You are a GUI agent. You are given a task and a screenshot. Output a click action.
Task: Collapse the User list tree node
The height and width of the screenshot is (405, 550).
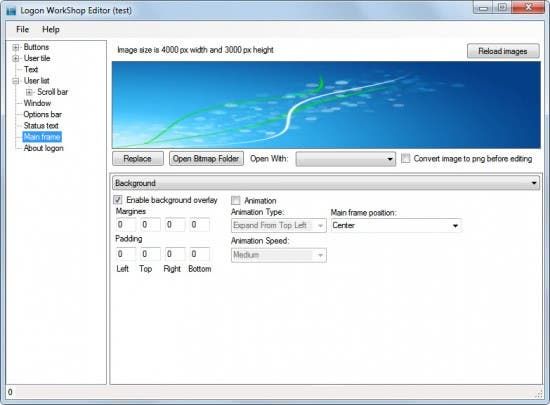[x=16, y=81]
